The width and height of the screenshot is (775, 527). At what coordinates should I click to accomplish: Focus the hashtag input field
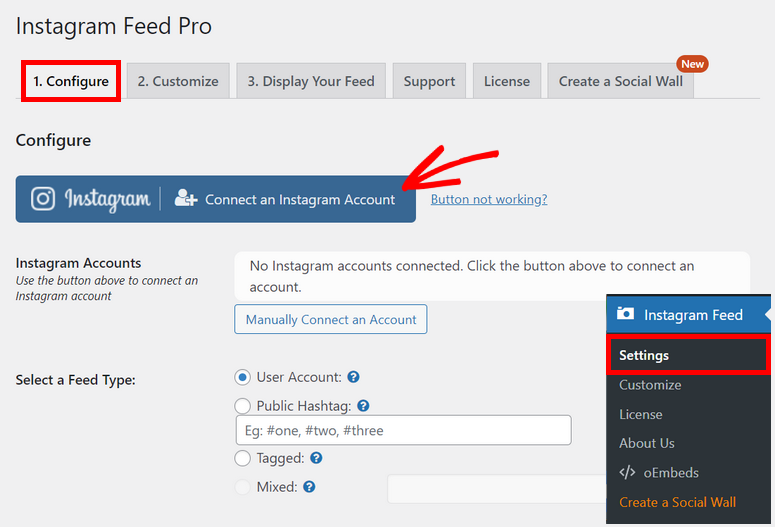403,430
